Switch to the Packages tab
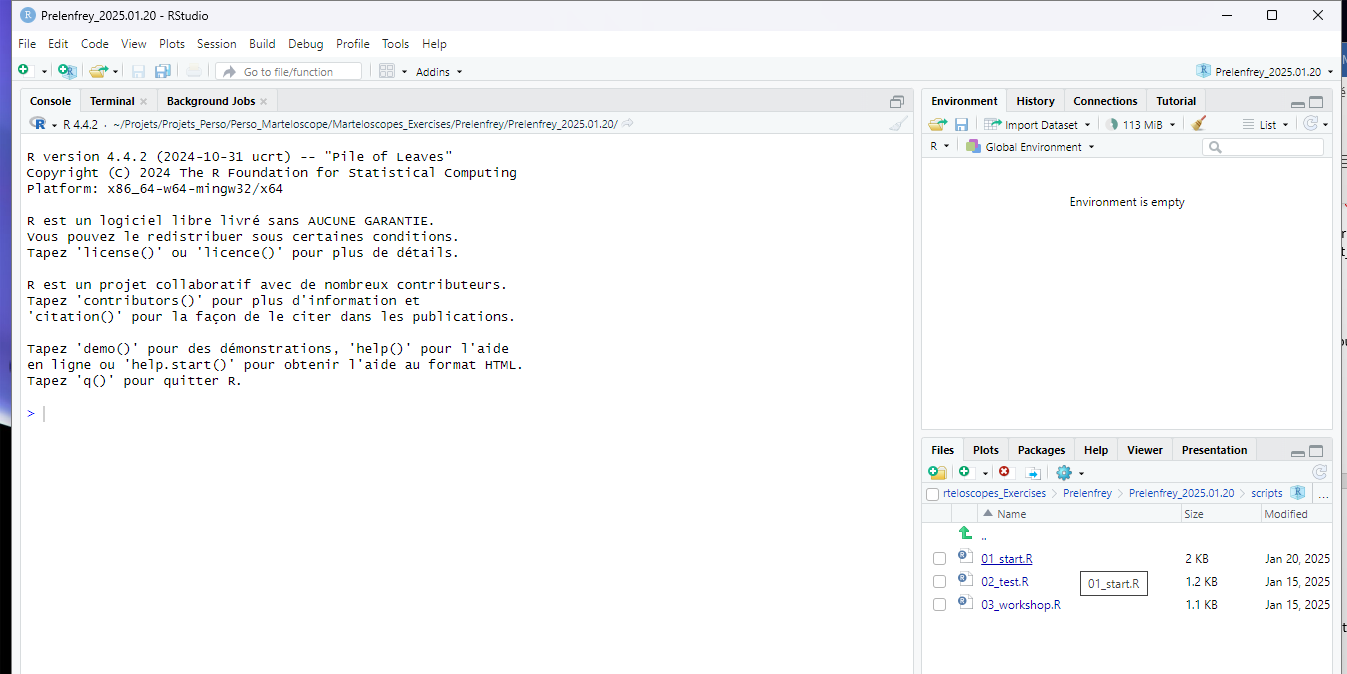The height and width of the screenshot is (674, 1347). point(1041,450)
